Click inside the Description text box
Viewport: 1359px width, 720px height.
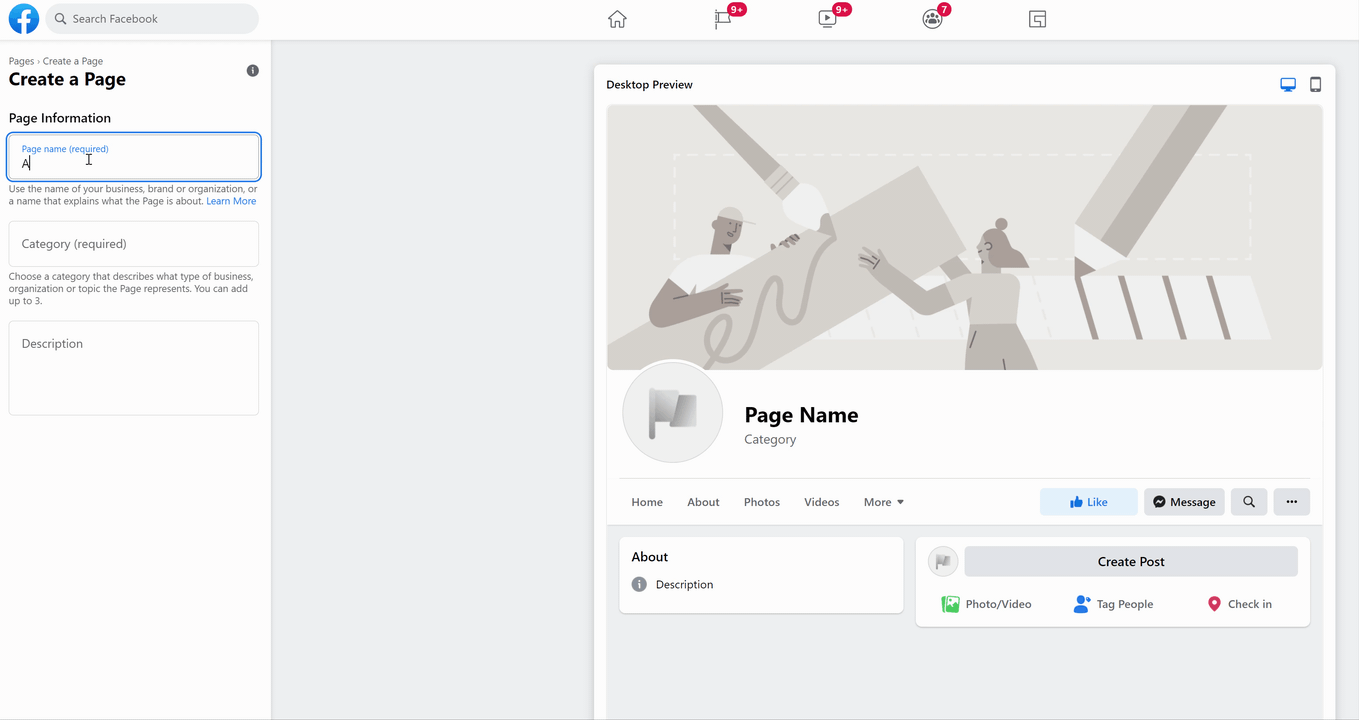pyautogui.click(x=133, y=367)
